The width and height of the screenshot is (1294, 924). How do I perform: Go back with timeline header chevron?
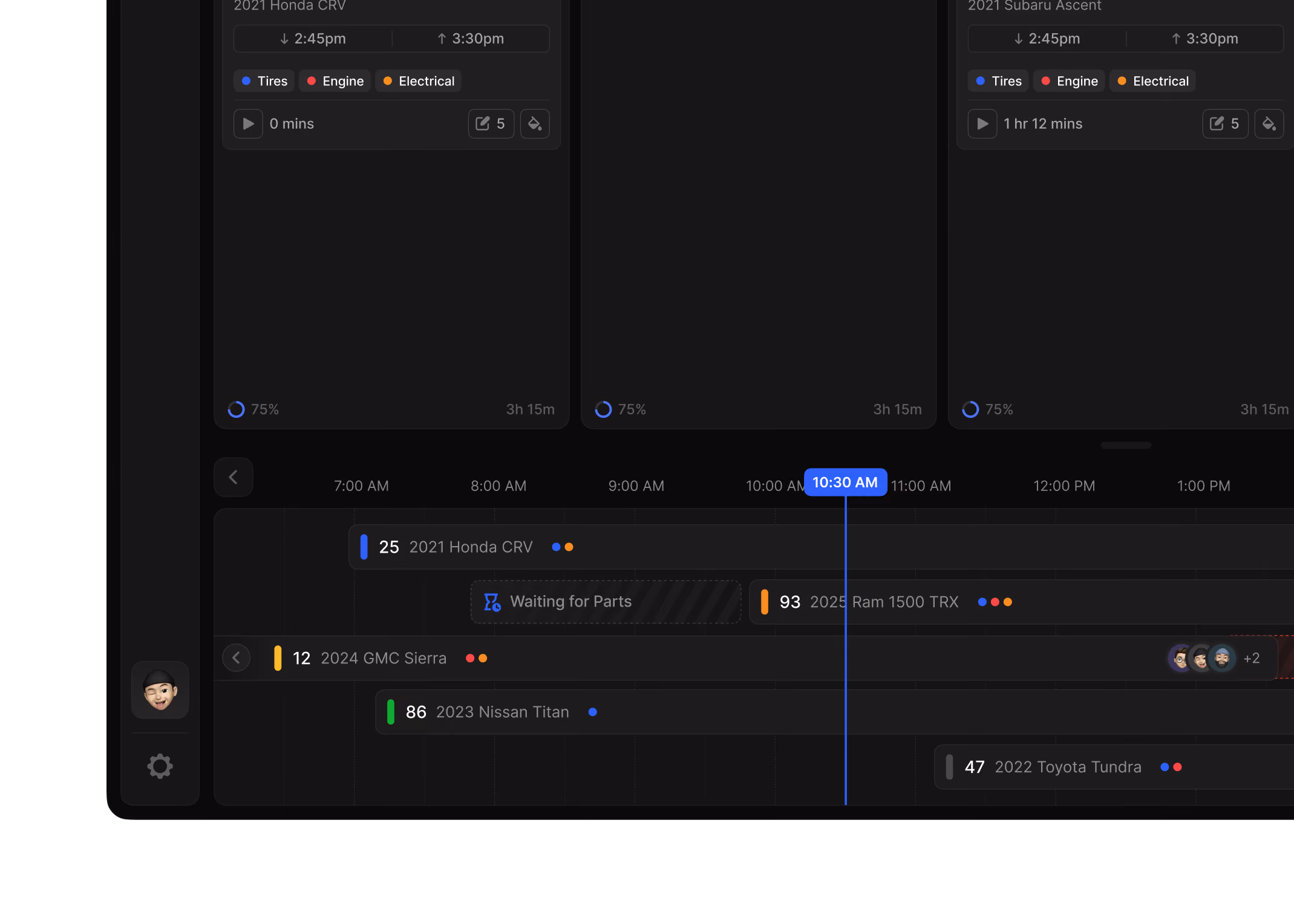click(234, 477)
